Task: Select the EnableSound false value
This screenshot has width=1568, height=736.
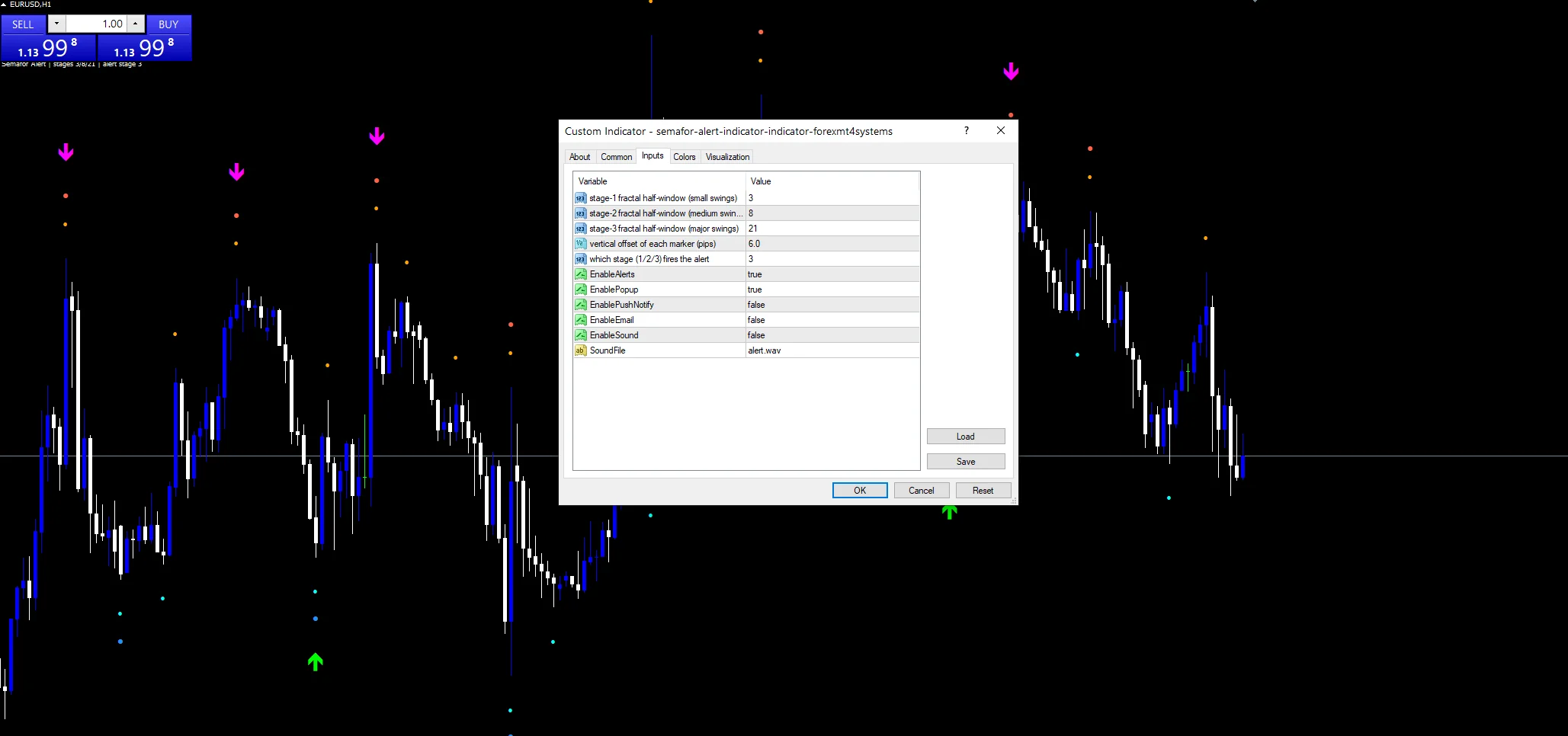Action: tap(832, 335)
